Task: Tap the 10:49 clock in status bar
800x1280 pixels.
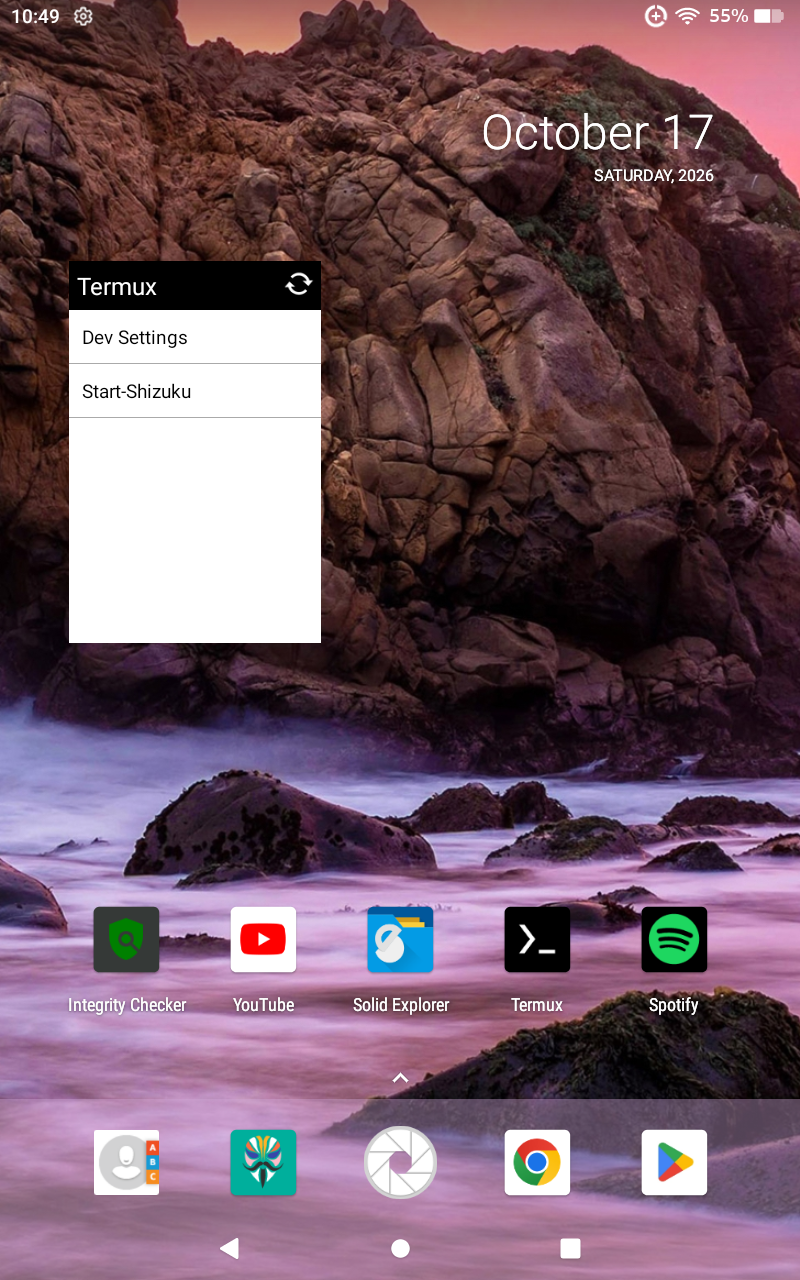Action: [36, 16]
